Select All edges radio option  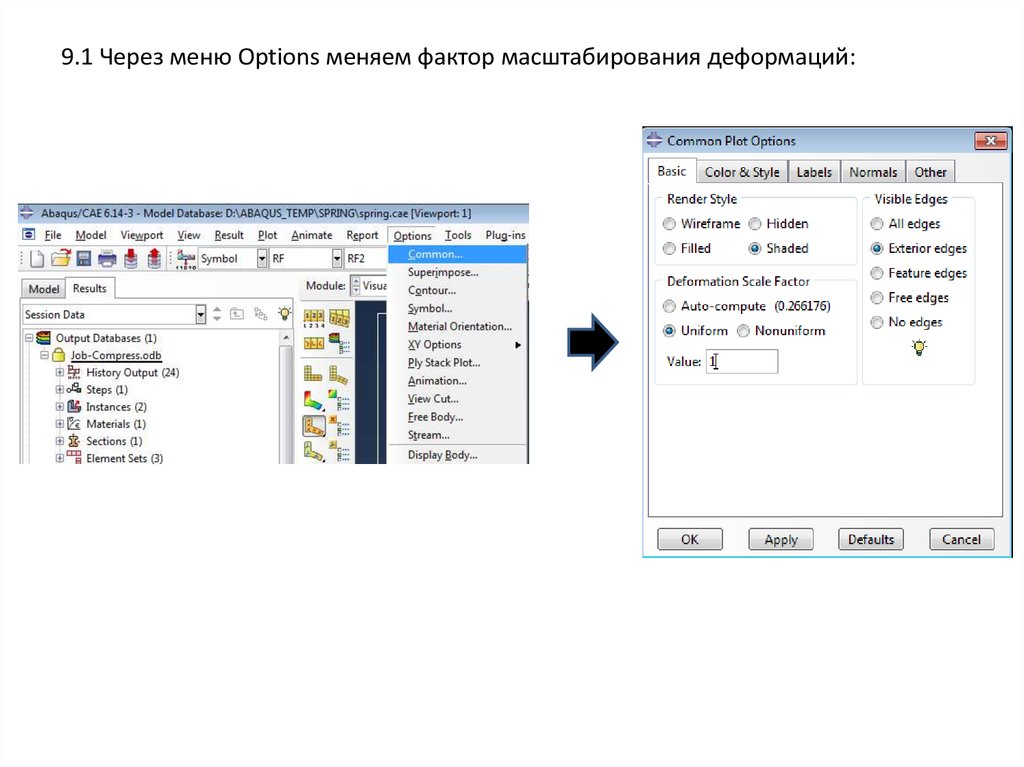pyautogui.click(x=877, y=224)
